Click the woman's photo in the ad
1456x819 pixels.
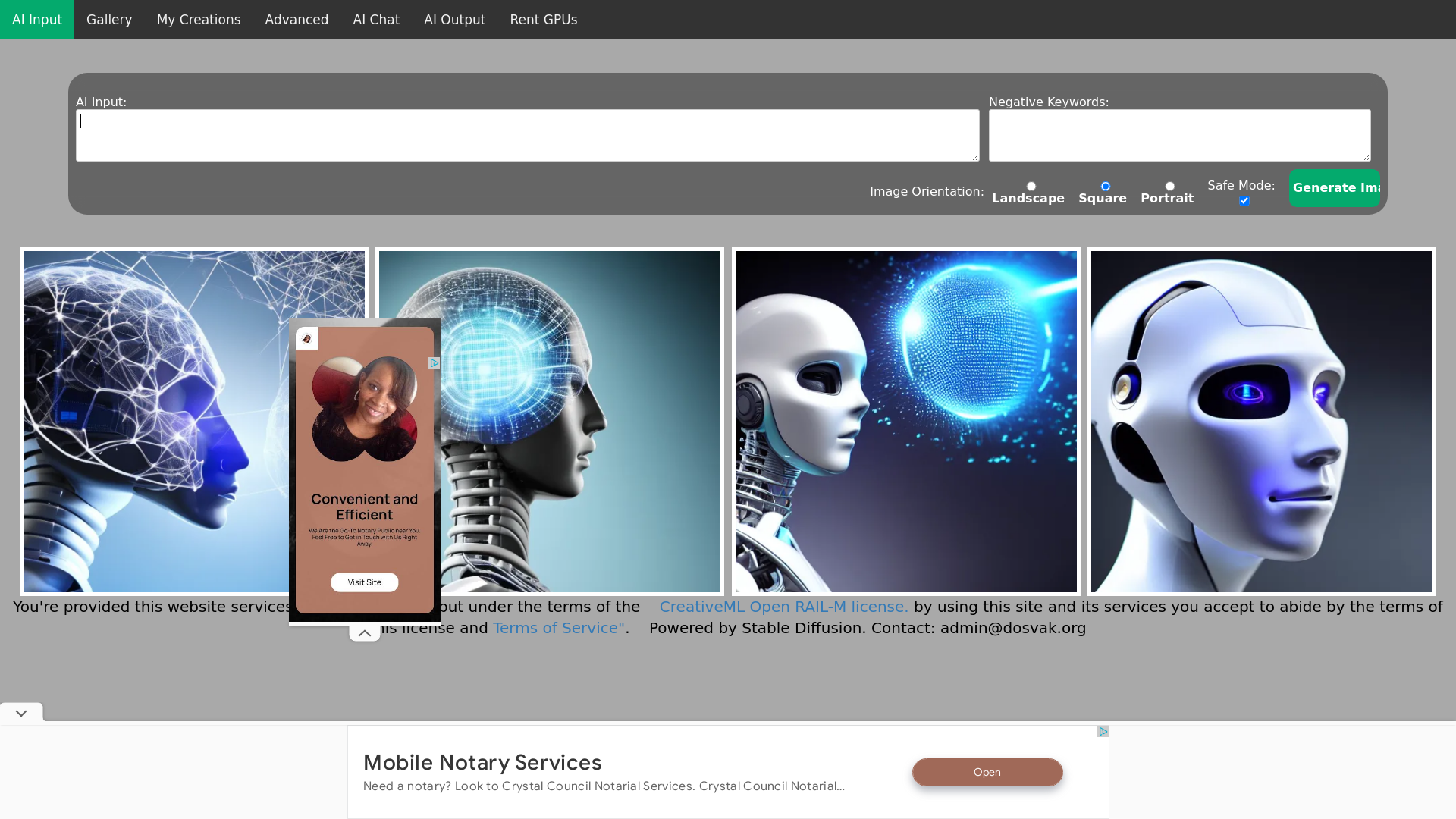[365, 409]
